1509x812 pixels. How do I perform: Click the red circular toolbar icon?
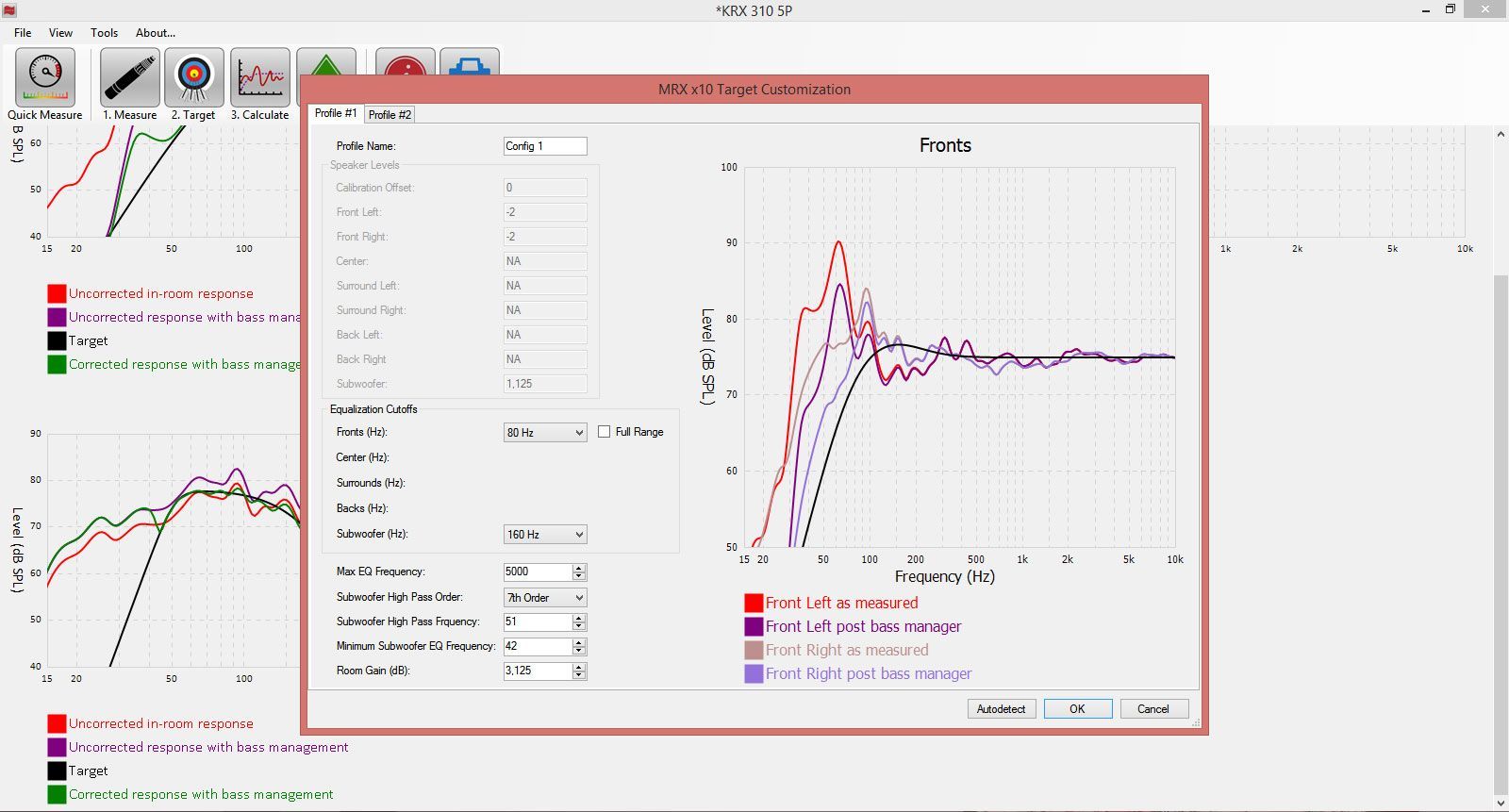[x=406, y=62]
